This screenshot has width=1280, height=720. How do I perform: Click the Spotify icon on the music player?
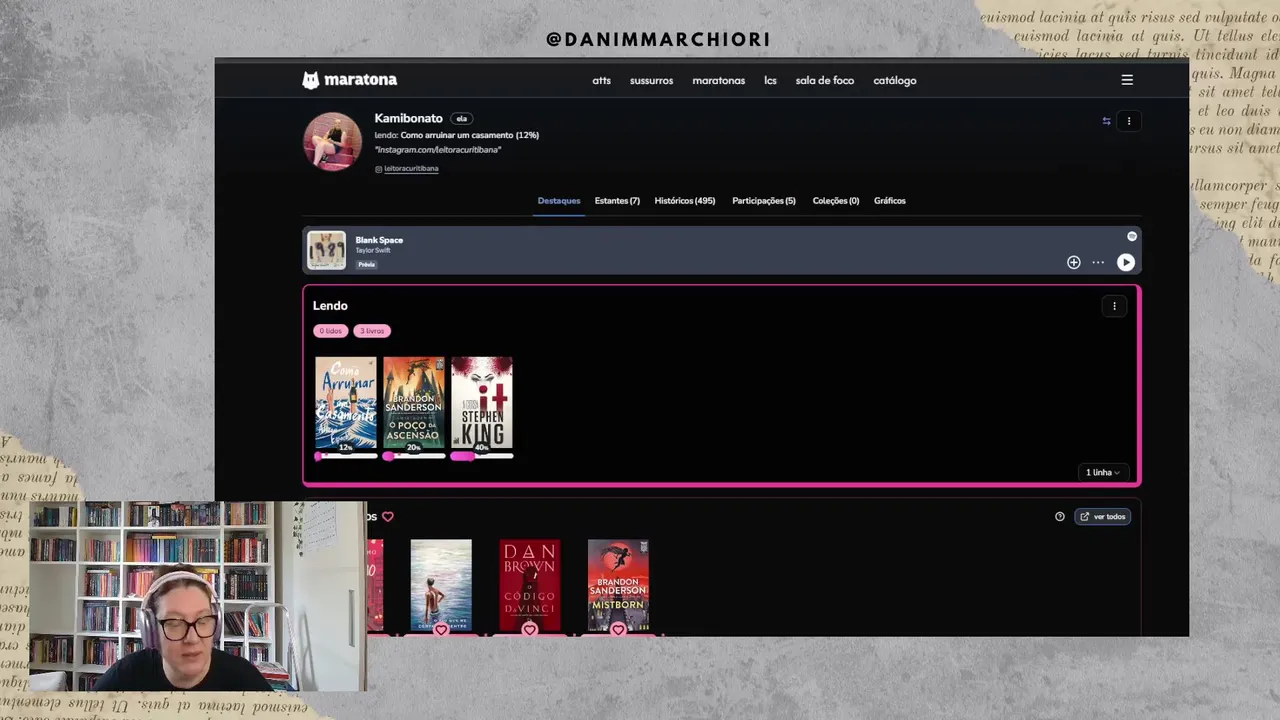pos(1132,237)
